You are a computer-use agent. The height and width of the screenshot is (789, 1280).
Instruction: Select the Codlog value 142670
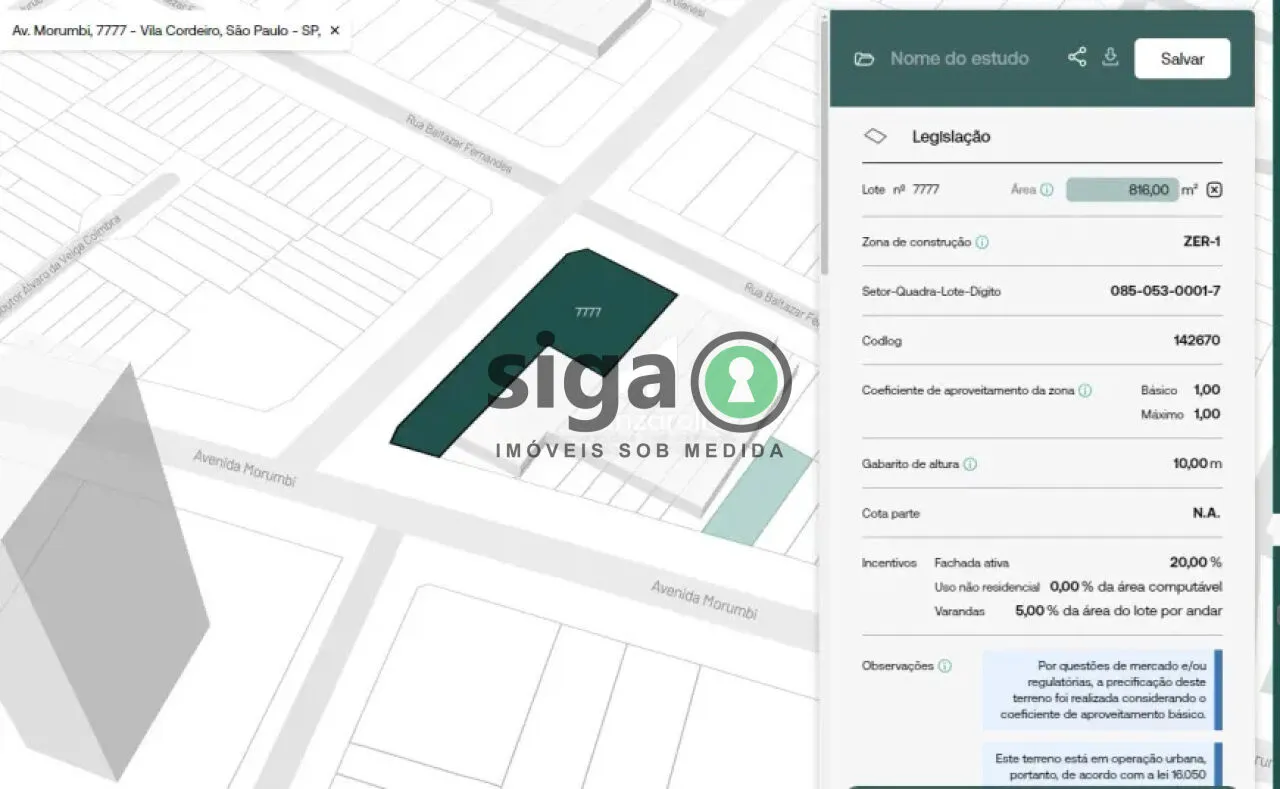[x=1197, y=341]
